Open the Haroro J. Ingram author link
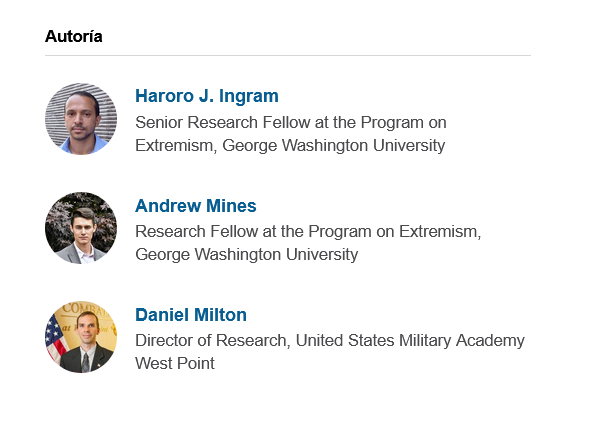Viewport: 597px width, 424px height. 207,96
